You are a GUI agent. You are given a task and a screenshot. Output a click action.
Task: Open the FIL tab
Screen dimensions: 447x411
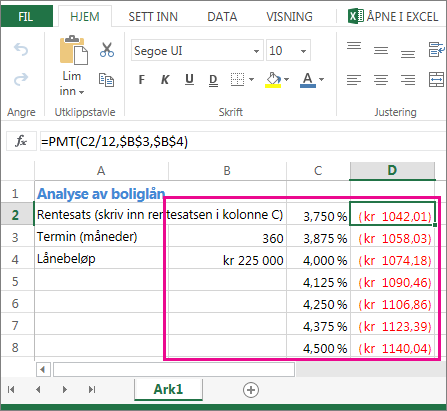click(x=26, y=16)
